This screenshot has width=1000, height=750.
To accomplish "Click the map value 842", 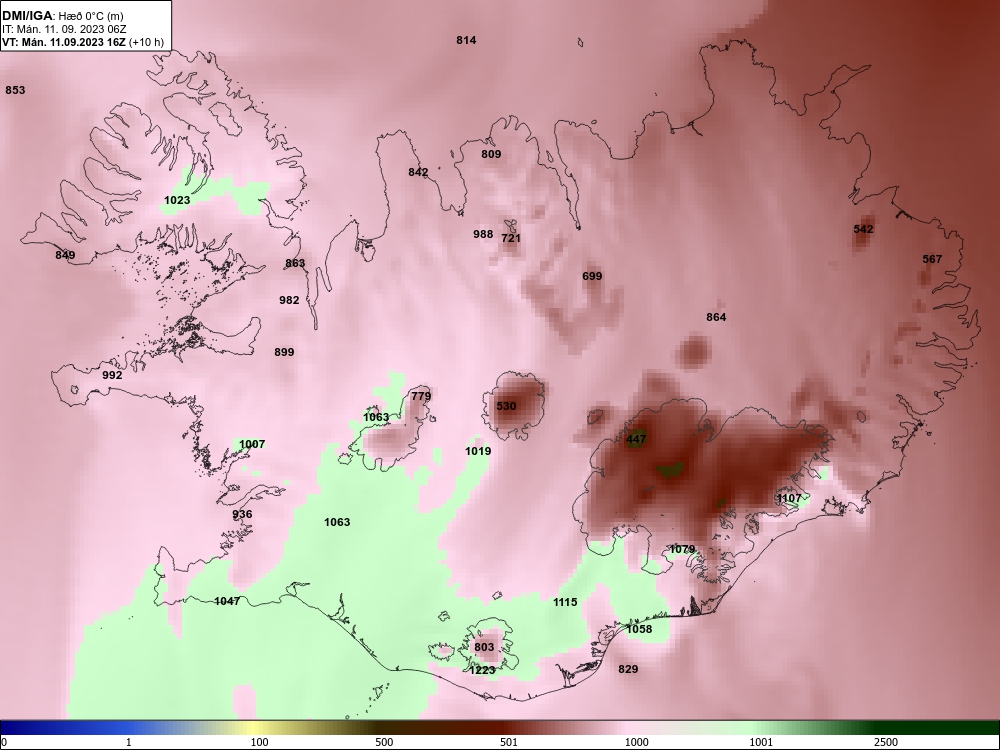I will [x=418, y=172].
